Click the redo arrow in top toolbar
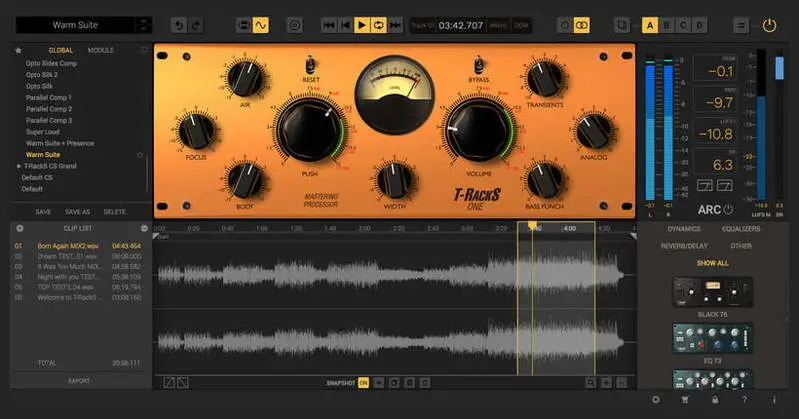The height and width of the screenshot is (419, 799). click(198, 25)
